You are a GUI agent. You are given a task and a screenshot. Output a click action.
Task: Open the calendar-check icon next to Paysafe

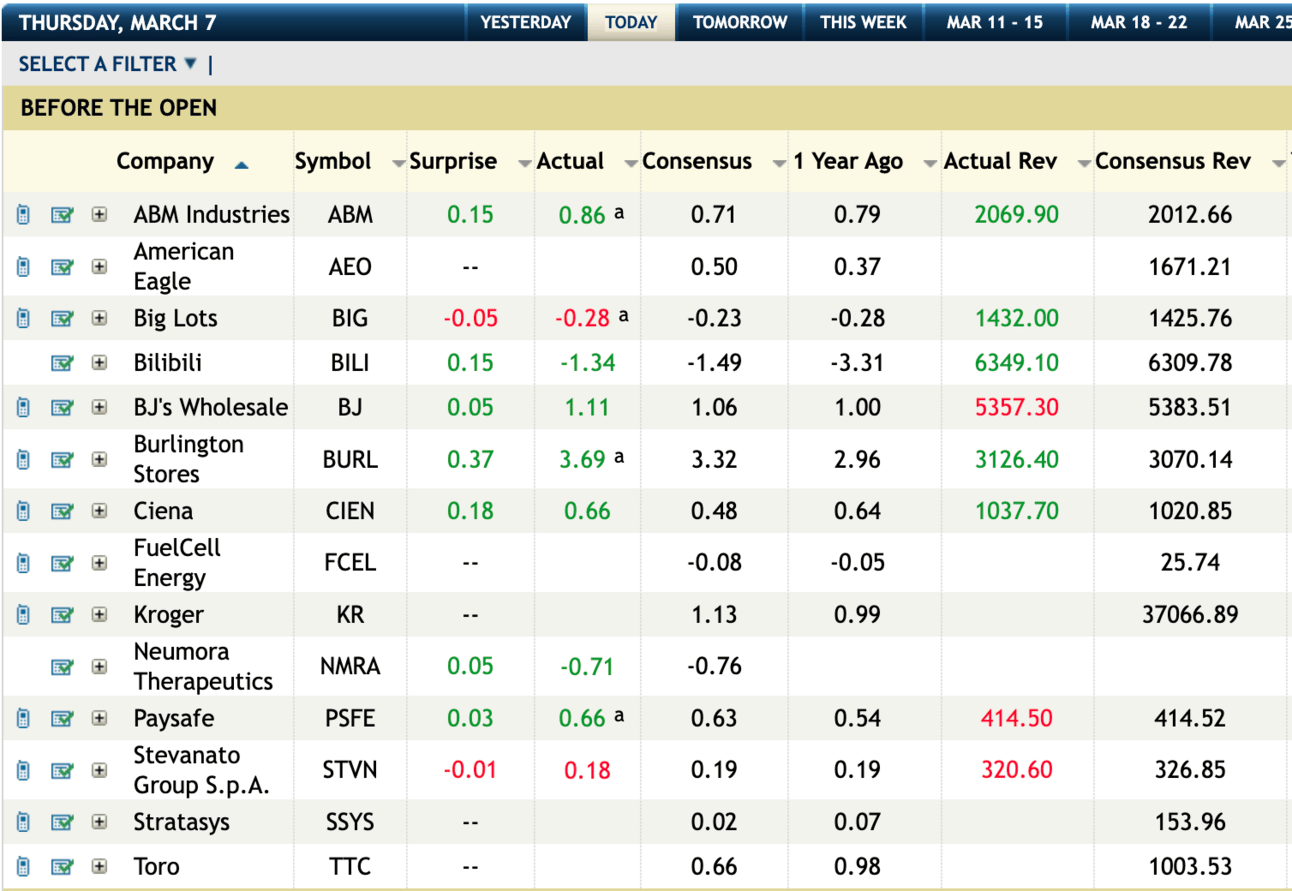point(62,718)
